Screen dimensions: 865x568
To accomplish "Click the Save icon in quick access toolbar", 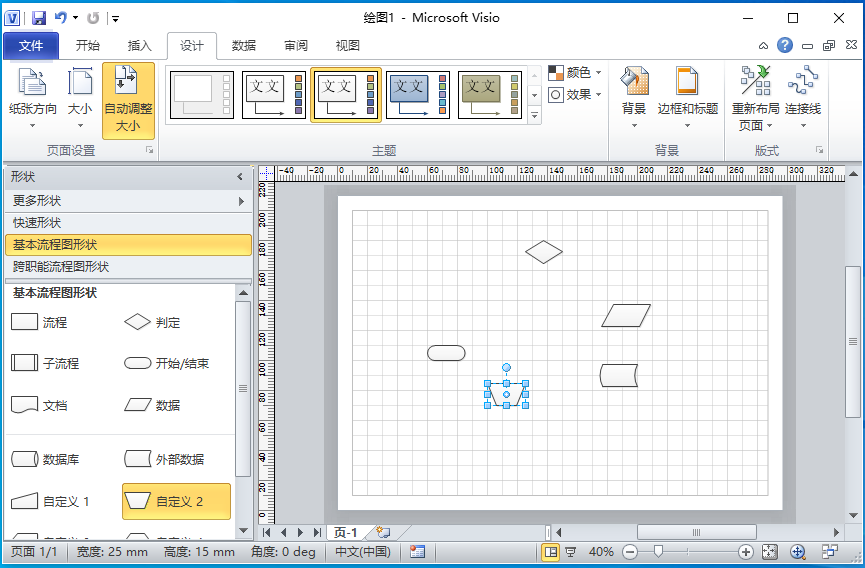I will 39,18.
